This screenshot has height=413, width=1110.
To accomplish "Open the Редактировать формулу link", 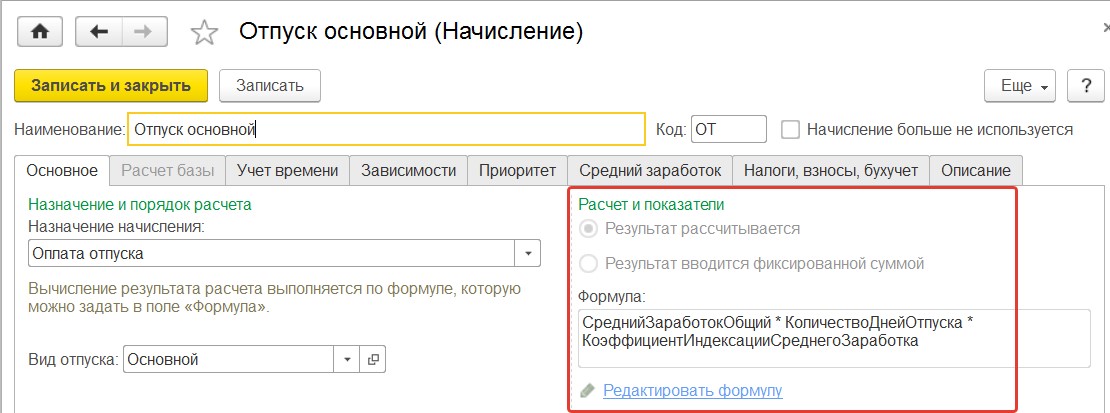I will pos(692,390).
